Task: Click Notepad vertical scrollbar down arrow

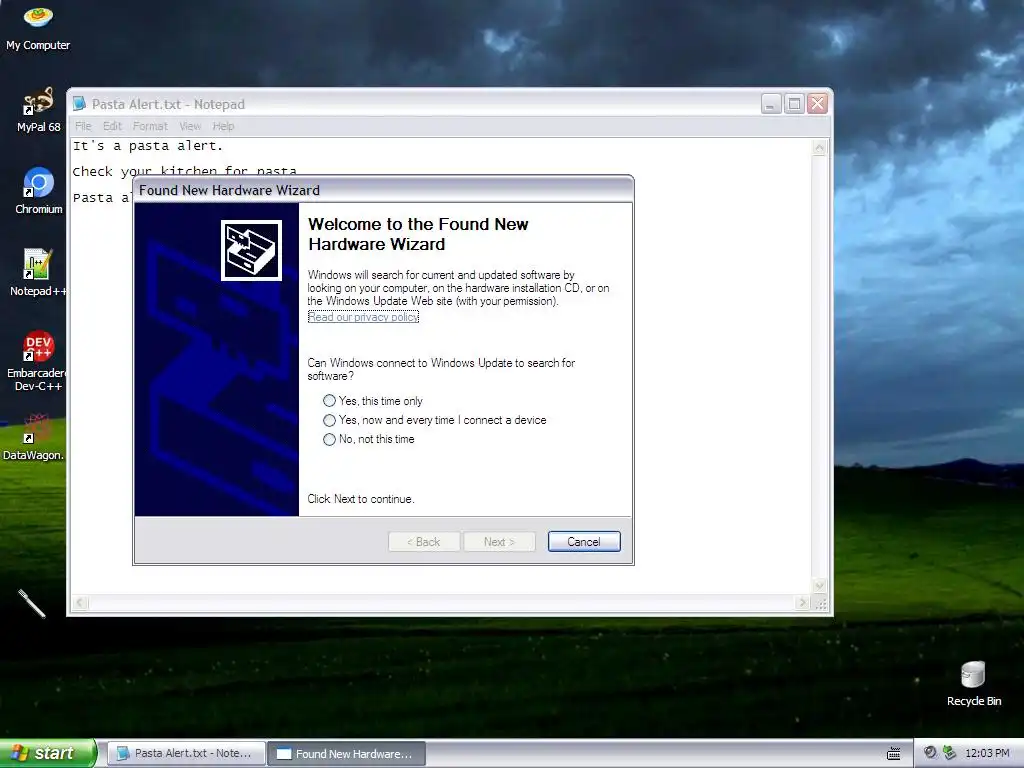Action: tap(819, 586)
